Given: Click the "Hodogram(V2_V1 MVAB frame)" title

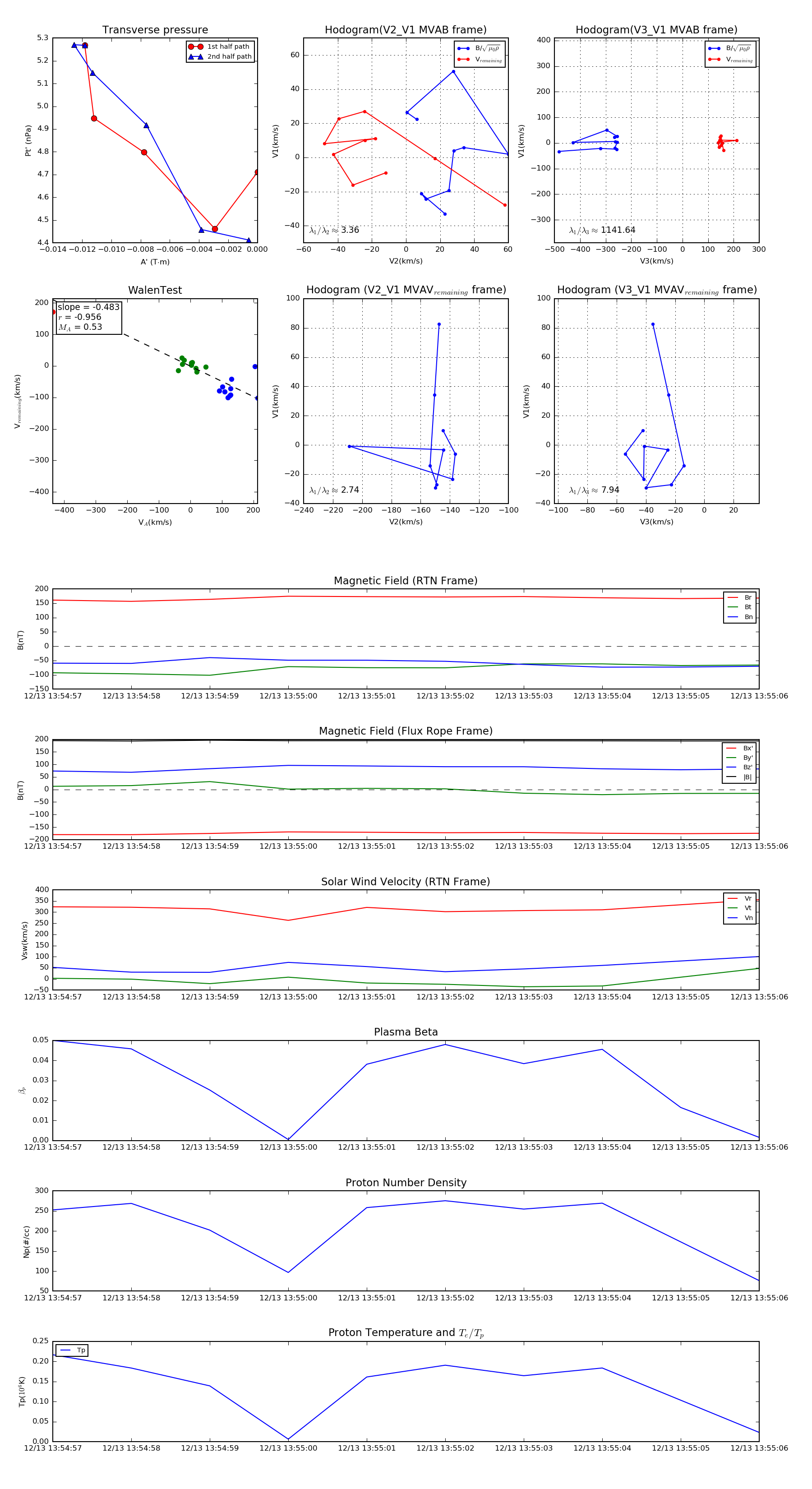Looking at the screenshot, I should click(x=406, y=30).
